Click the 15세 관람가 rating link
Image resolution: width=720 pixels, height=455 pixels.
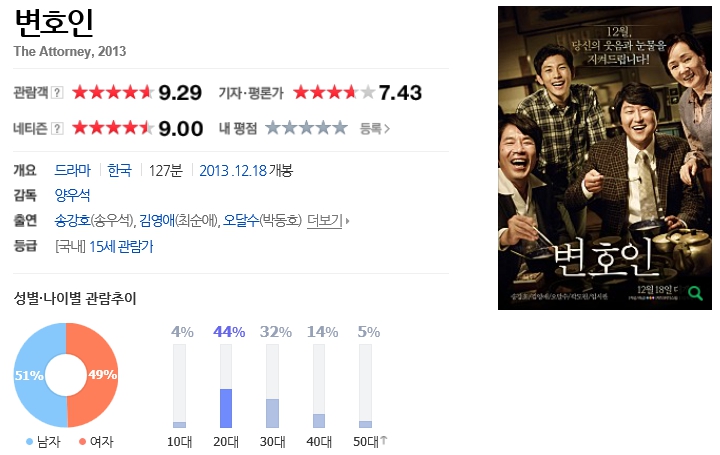[121, 247]
